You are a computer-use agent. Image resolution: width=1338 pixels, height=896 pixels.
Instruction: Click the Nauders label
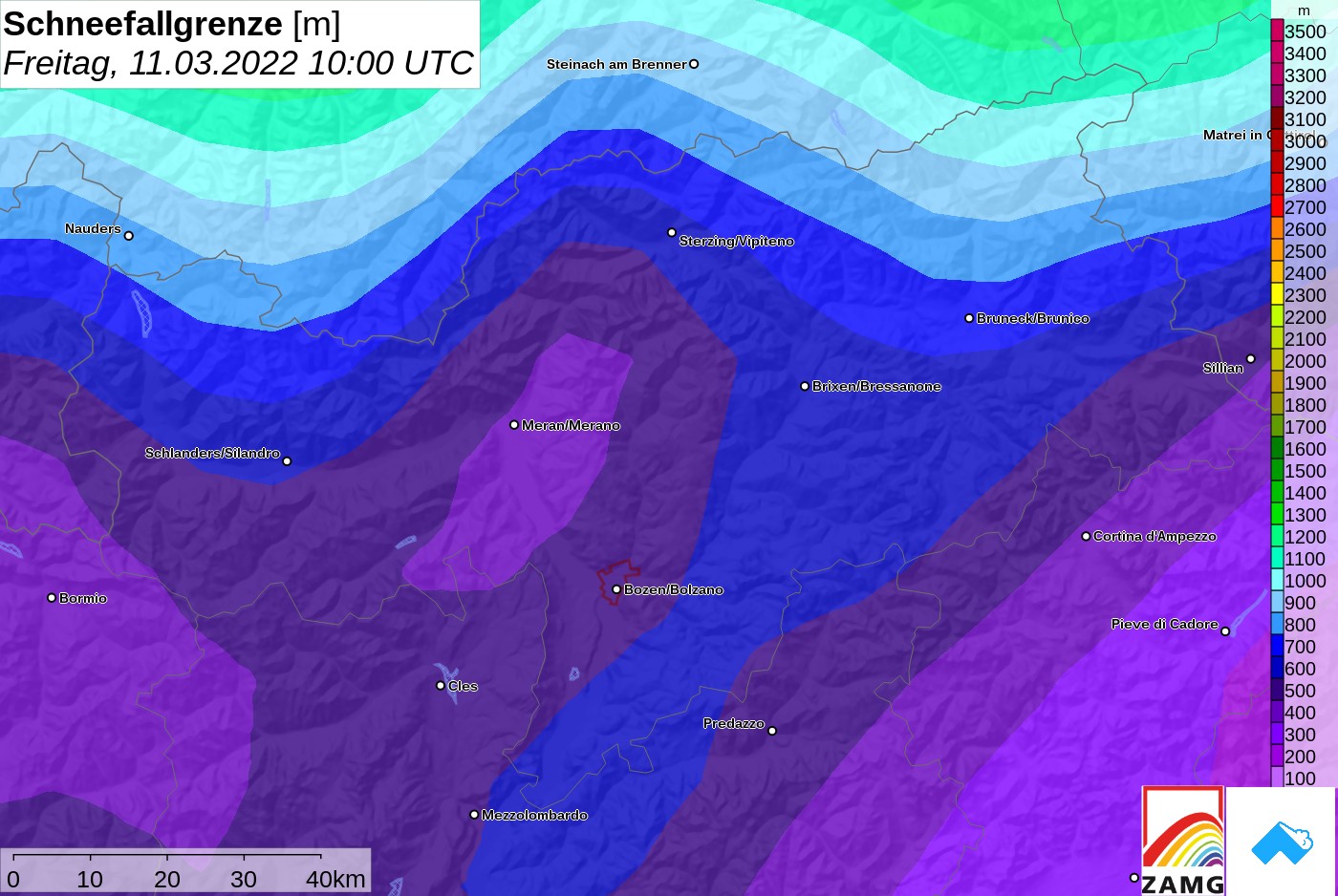point(93,228)
